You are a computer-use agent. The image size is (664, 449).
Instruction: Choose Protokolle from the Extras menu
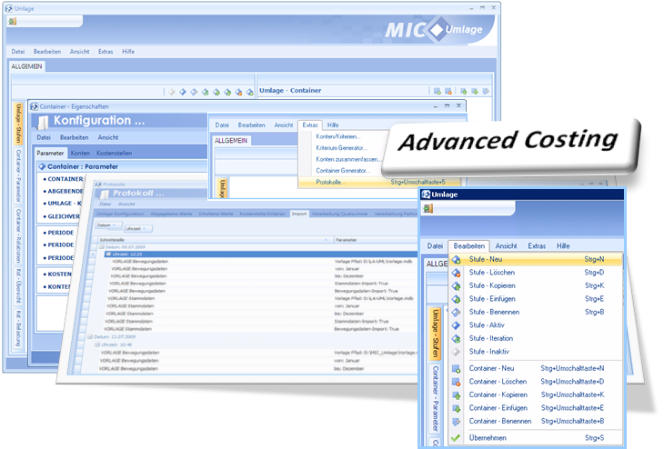click(x=330, y=183)
